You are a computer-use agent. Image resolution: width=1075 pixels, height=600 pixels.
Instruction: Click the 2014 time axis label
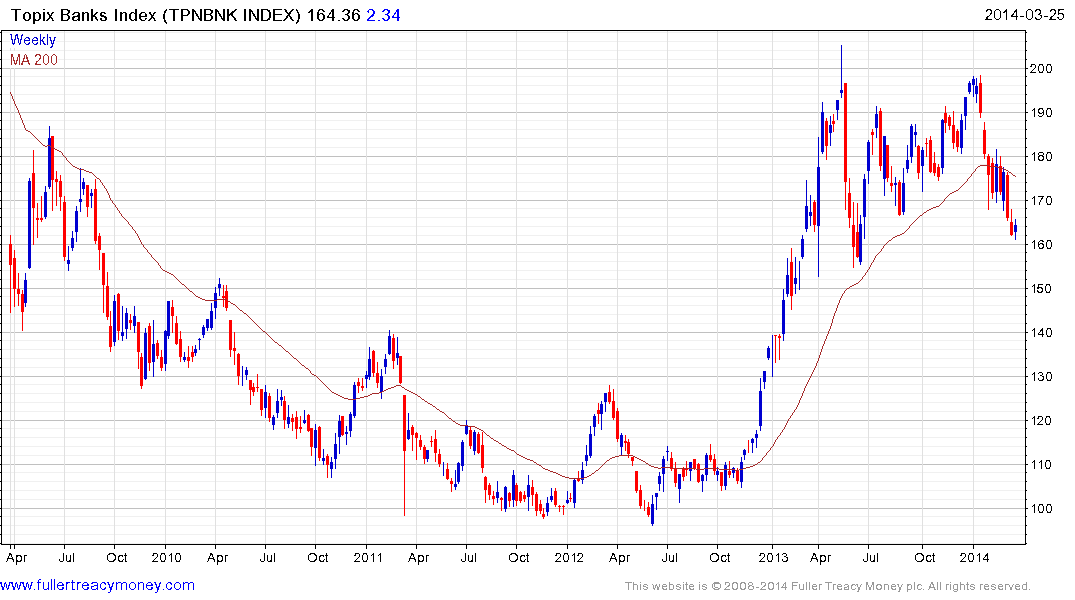974,556
